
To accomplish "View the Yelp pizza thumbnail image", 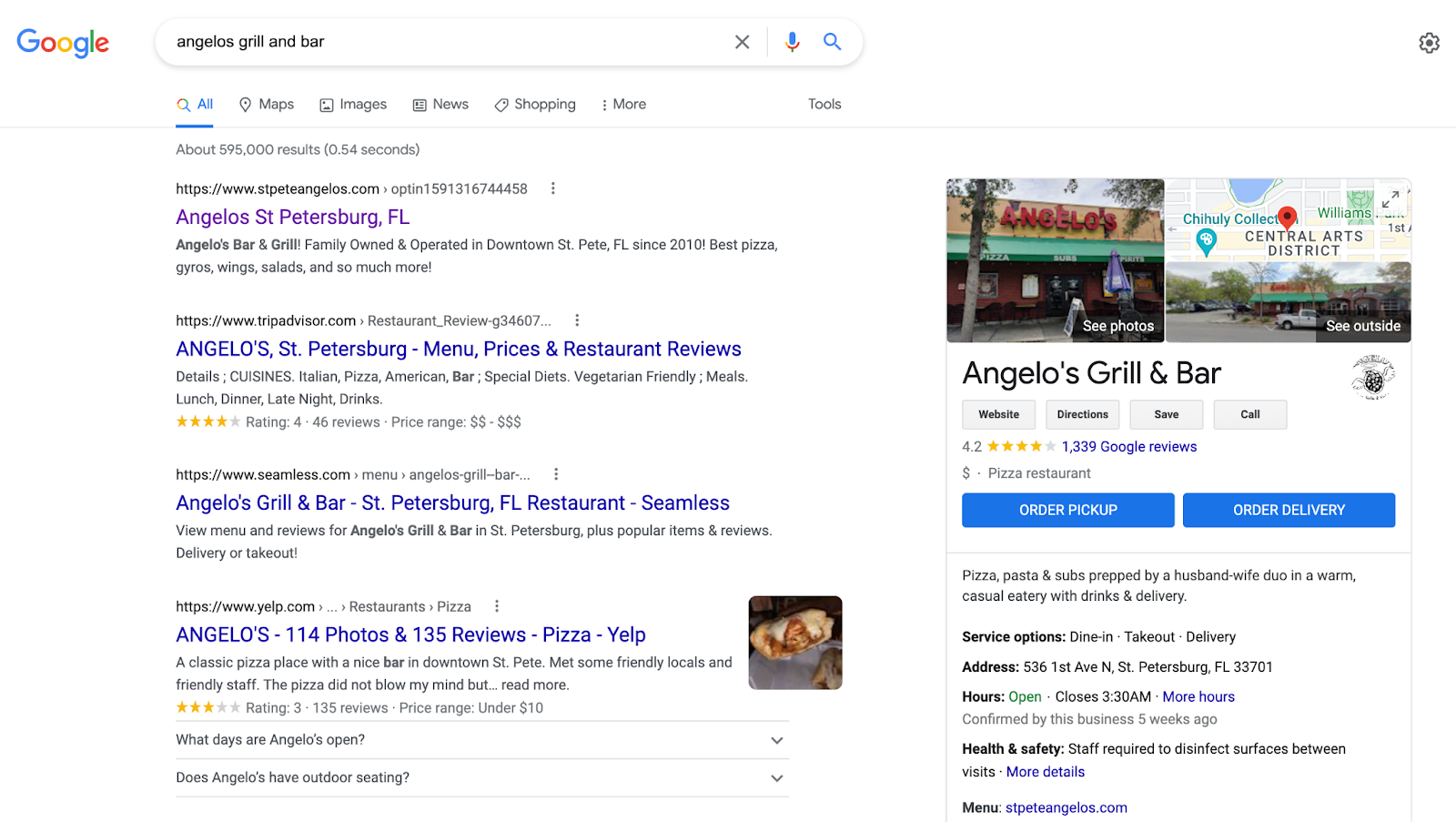I will [x=795, y=643].
